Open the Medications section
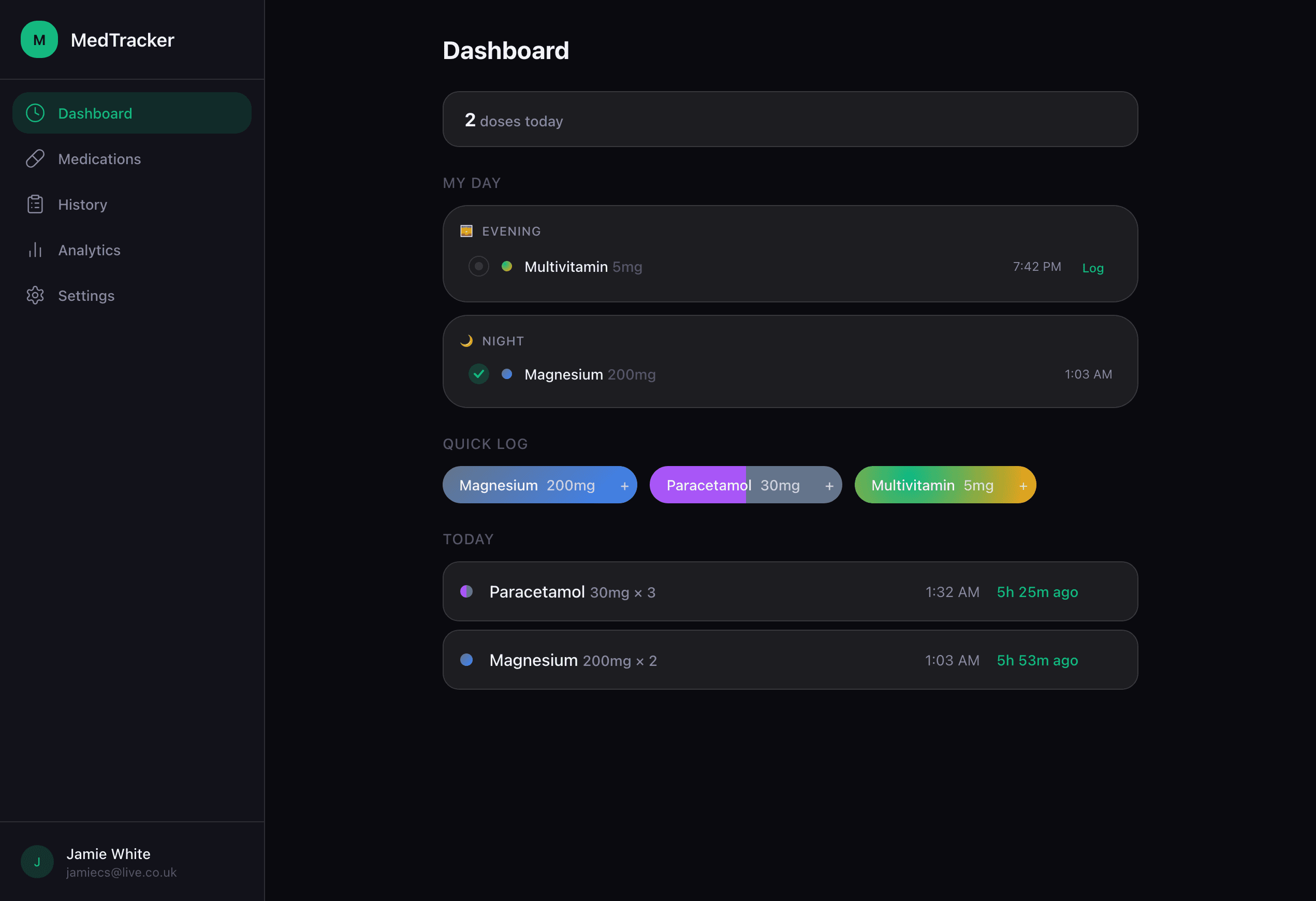This screenshot has width=1316, height=901. click(x=99, y=158)
